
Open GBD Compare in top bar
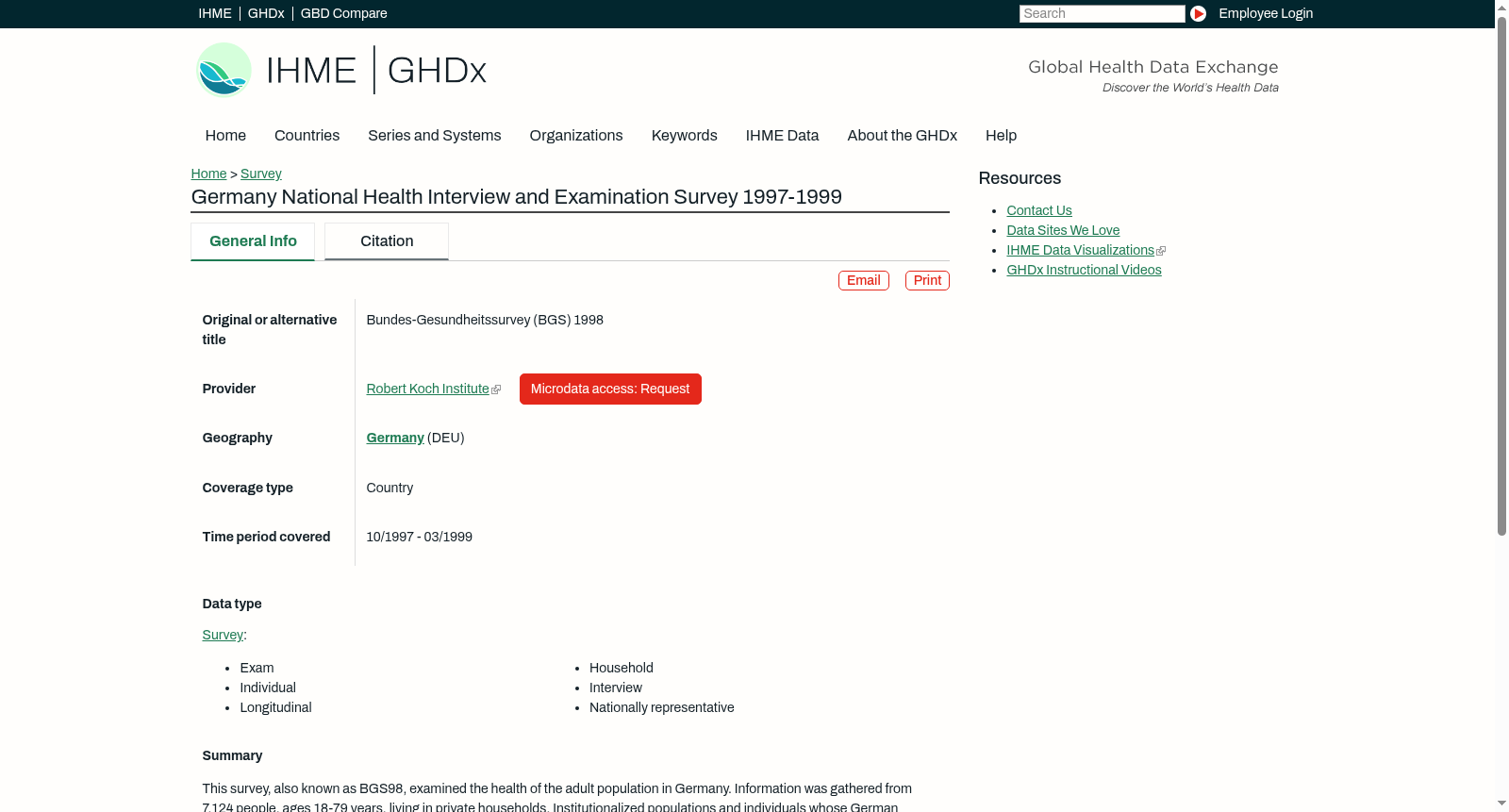click(x=344, y=13)
